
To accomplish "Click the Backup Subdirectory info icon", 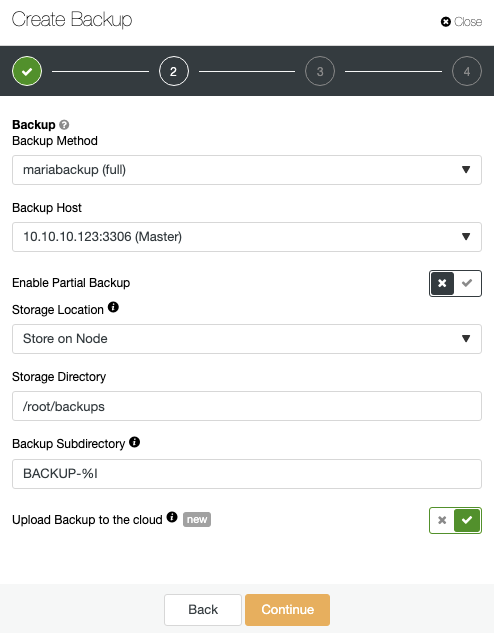I will point(134,442).
